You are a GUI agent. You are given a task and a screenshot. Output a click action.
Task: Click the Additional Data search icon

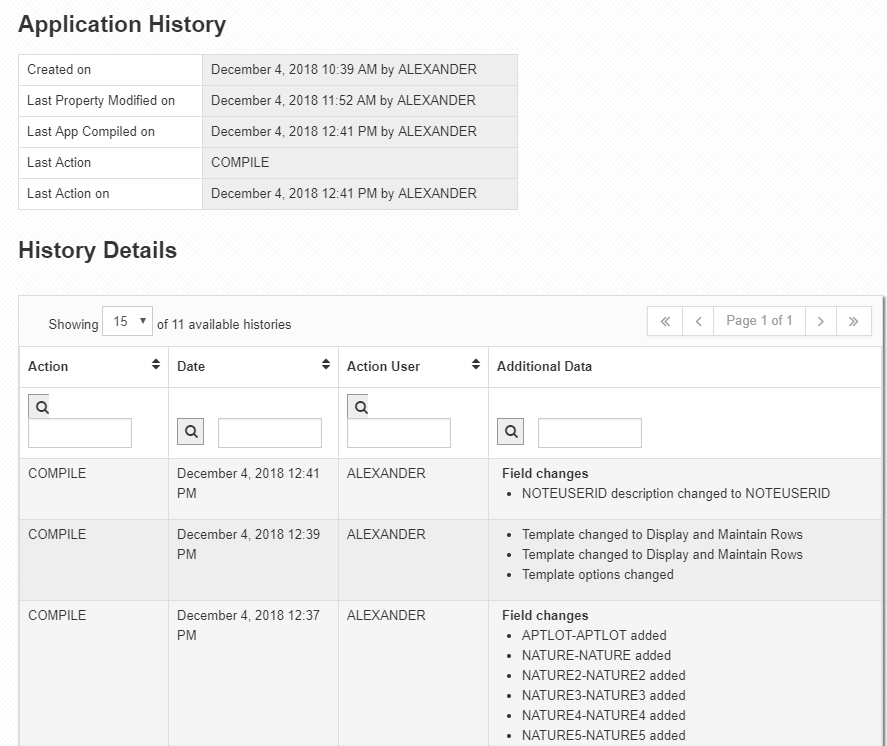(x=510, y=431)
